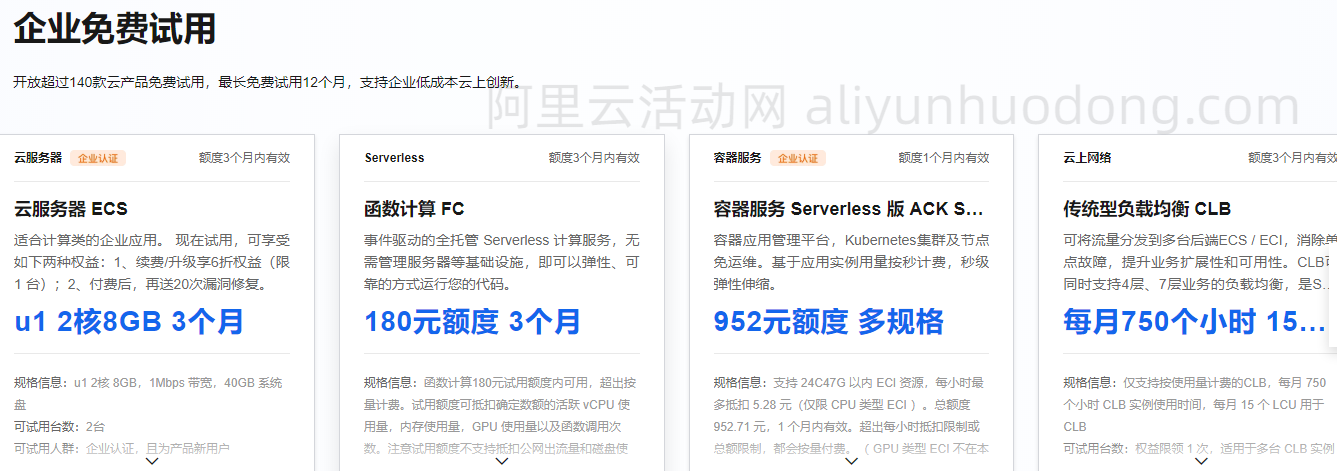Click the 每月750个小时 offer text
This screenshot has height=471, width=1337.
[x=1194, y=322]
